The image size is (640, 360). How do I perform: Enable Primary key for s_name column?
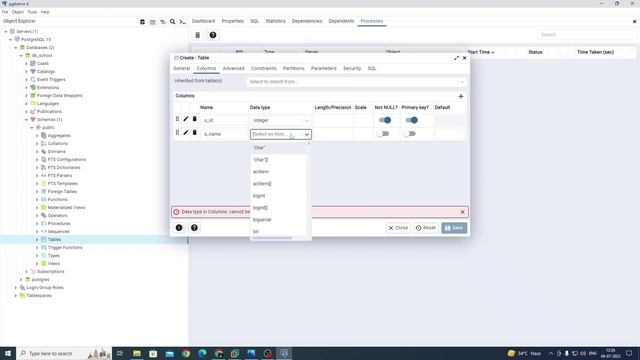coord(409,134)
